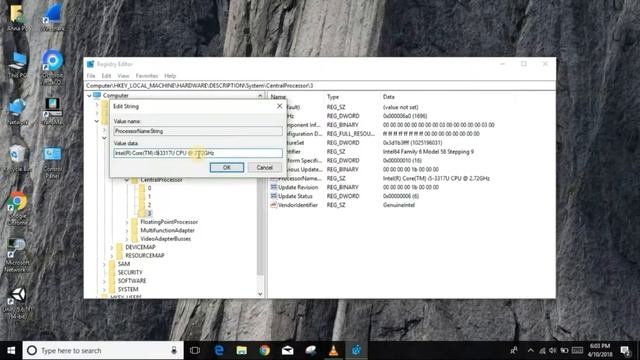Image resolution: width=640 pixels, height=360 pixels.
Task: Select the This PC desktop icon
Action: (17, 64)
